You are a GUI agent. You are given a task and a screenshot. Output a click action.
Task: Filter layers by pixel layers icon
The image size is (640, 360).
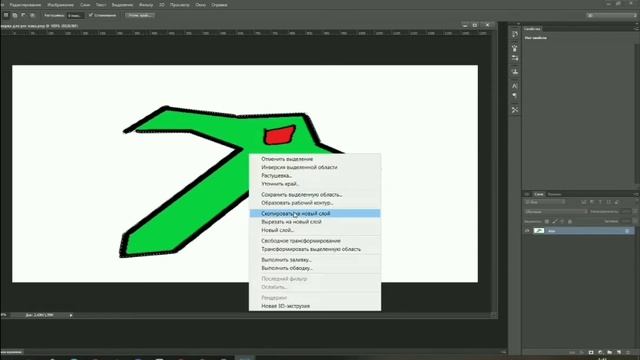(x=584, y=202)
